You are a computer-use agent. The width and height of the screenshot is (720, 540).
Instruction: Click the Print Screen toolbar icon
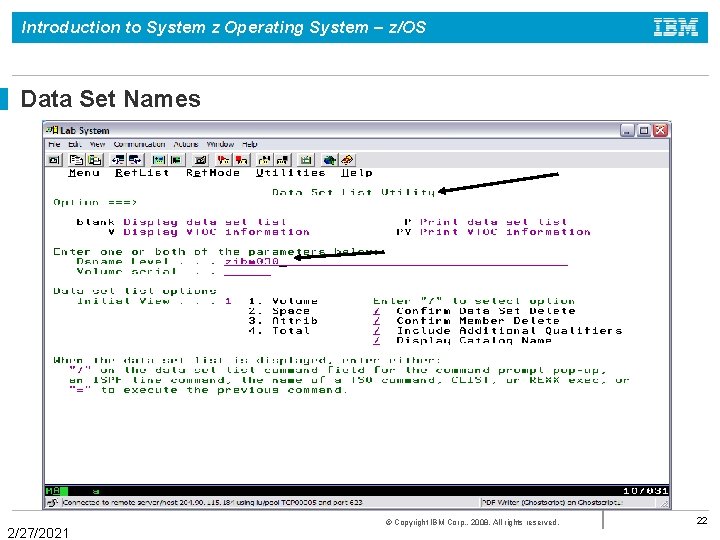pos(54,160)
